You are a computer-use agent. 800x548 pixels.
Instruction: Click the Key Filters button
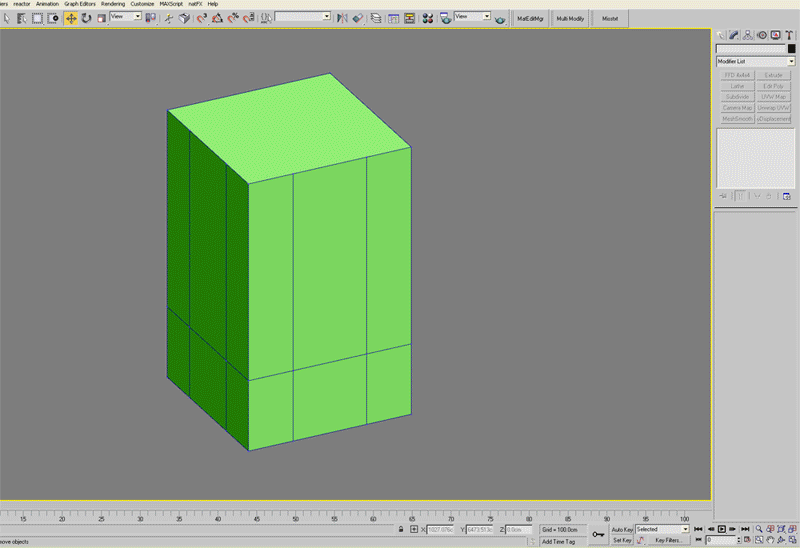[667, 540]
